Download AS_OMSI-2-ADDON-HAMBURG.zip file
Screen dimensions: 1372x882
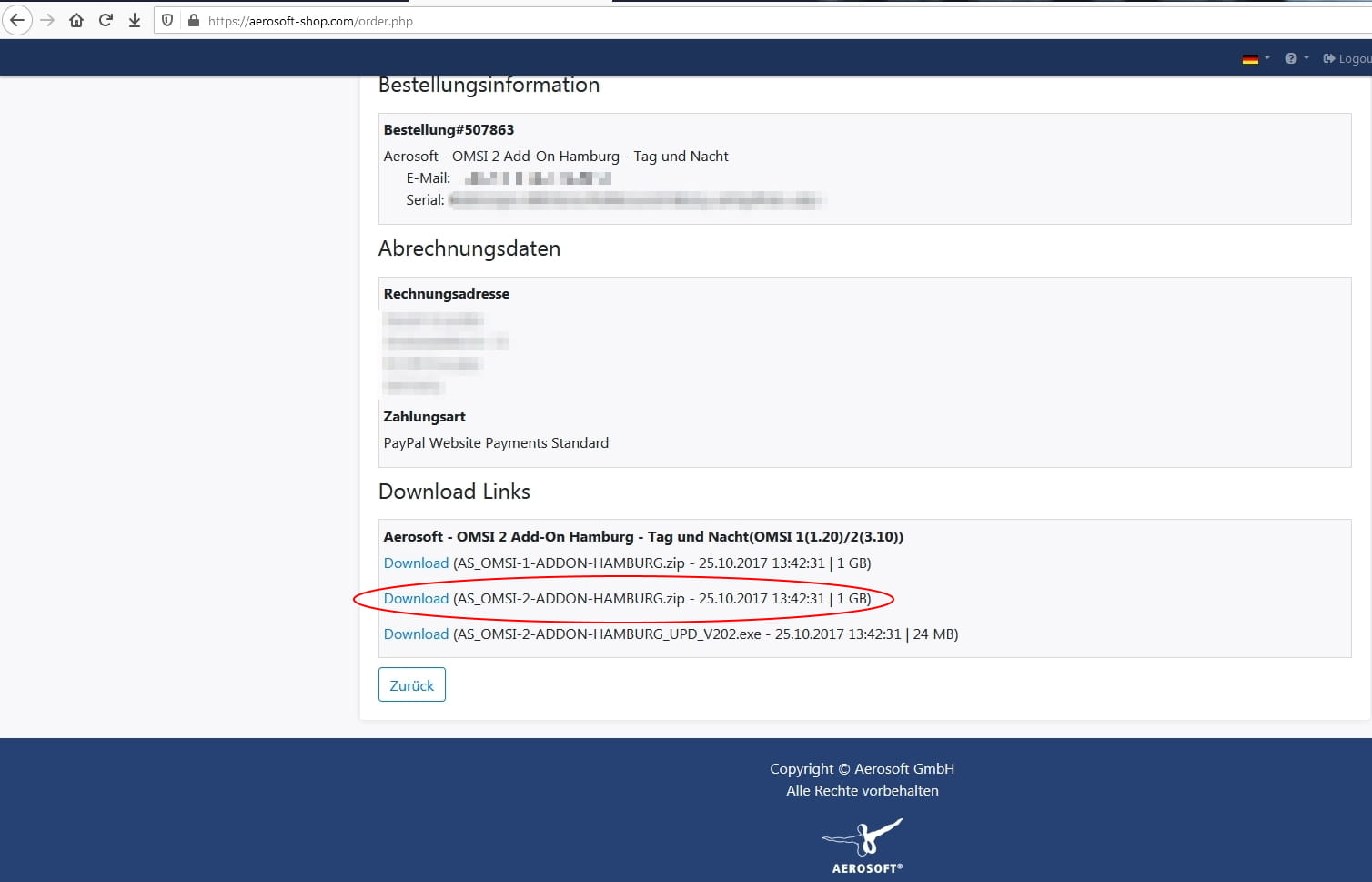pyautogui.click(x=416, y=598)
